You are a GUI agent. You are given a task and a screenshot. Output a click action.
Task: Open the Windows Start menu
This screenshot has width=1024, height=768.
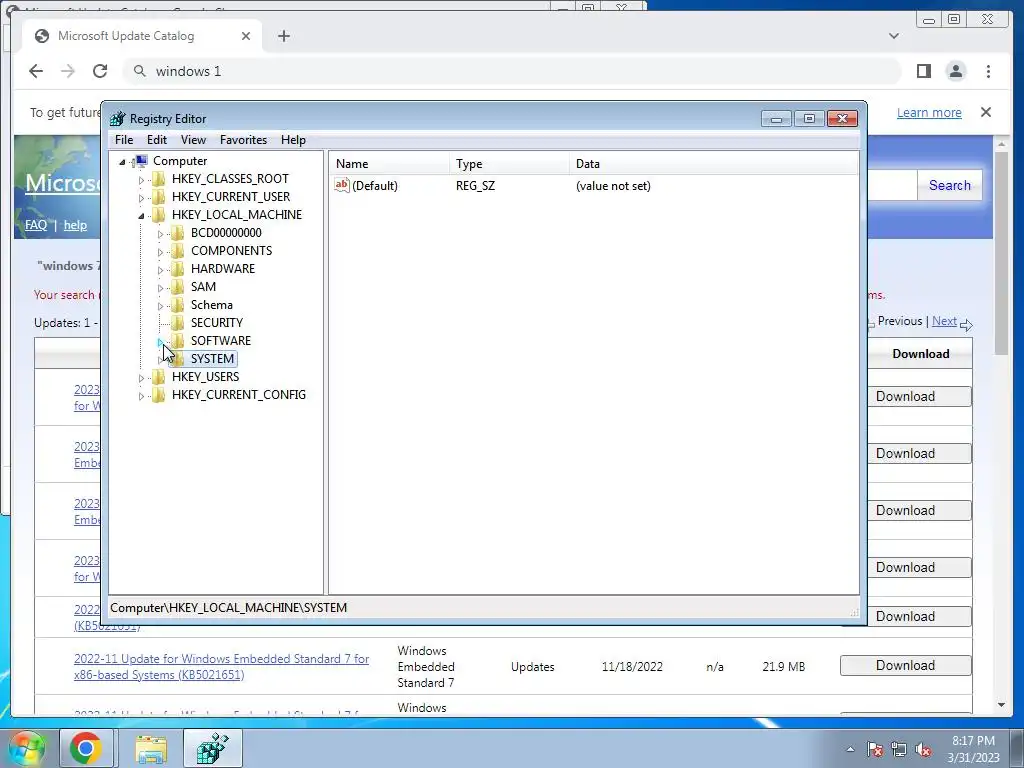pos(26,748)
